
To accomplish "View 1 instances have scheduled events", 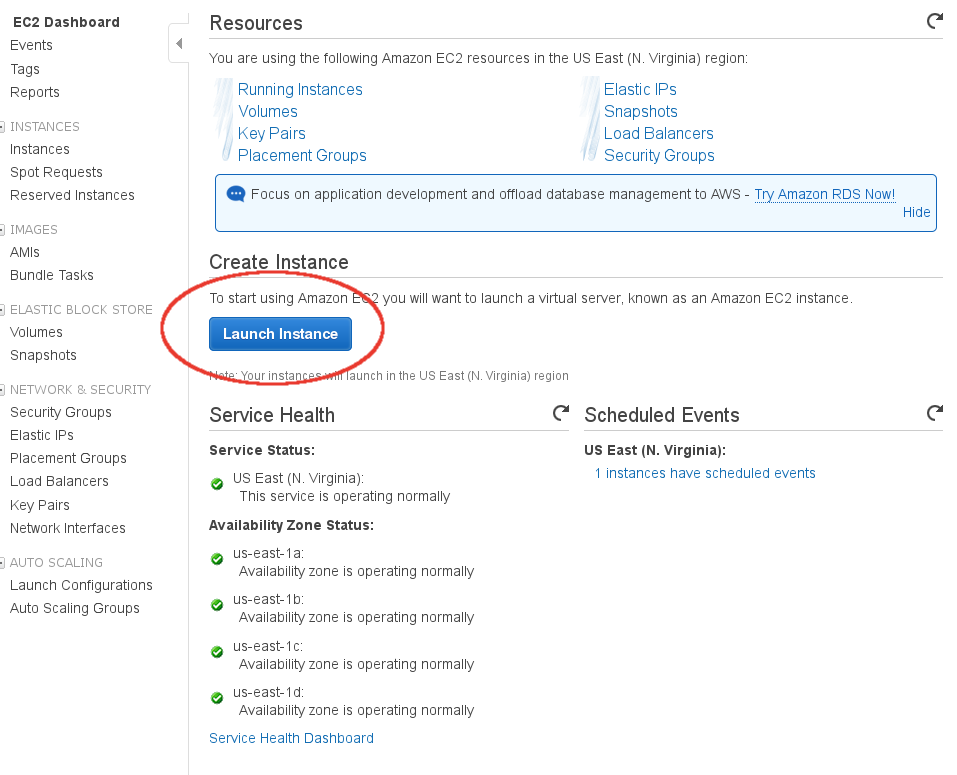I will [x=705, y=473].
